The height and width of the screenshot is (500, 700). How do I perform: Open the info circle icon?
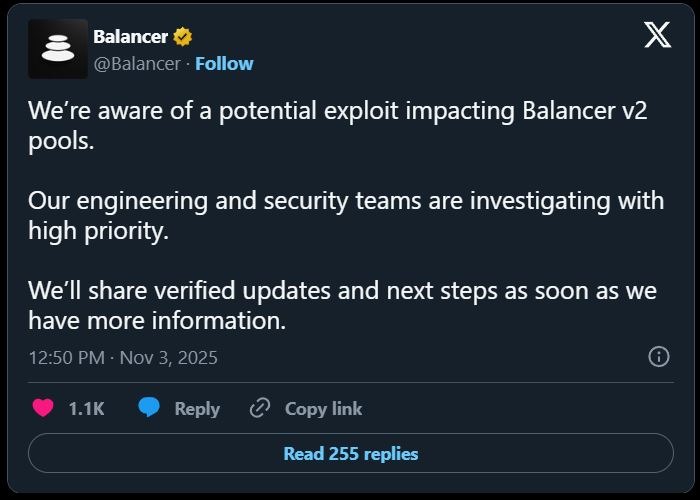coord(659,357)
